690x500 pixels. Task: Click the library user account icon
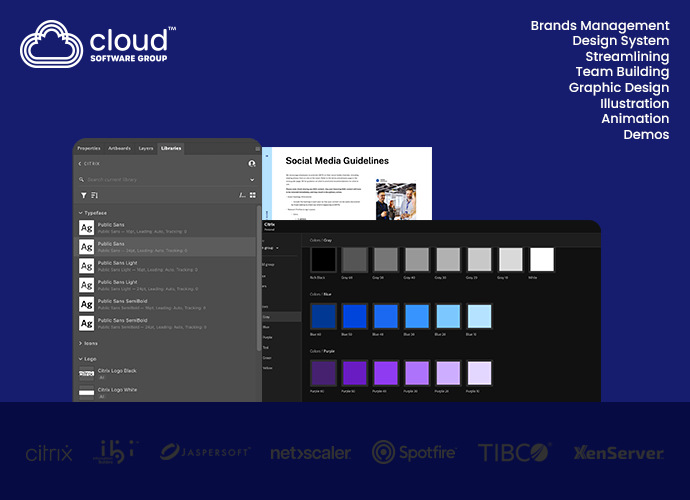252,163
